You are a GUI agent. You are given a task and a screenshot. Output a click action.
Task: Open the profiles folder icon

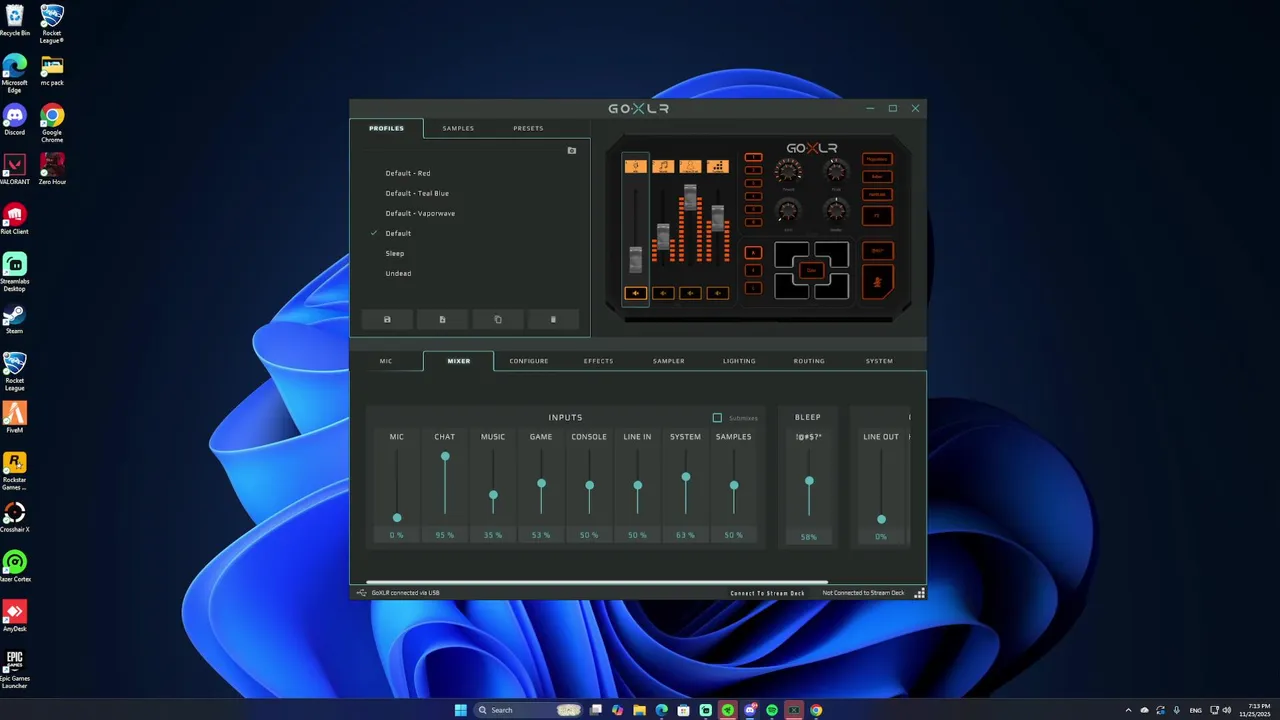[572, 150]
